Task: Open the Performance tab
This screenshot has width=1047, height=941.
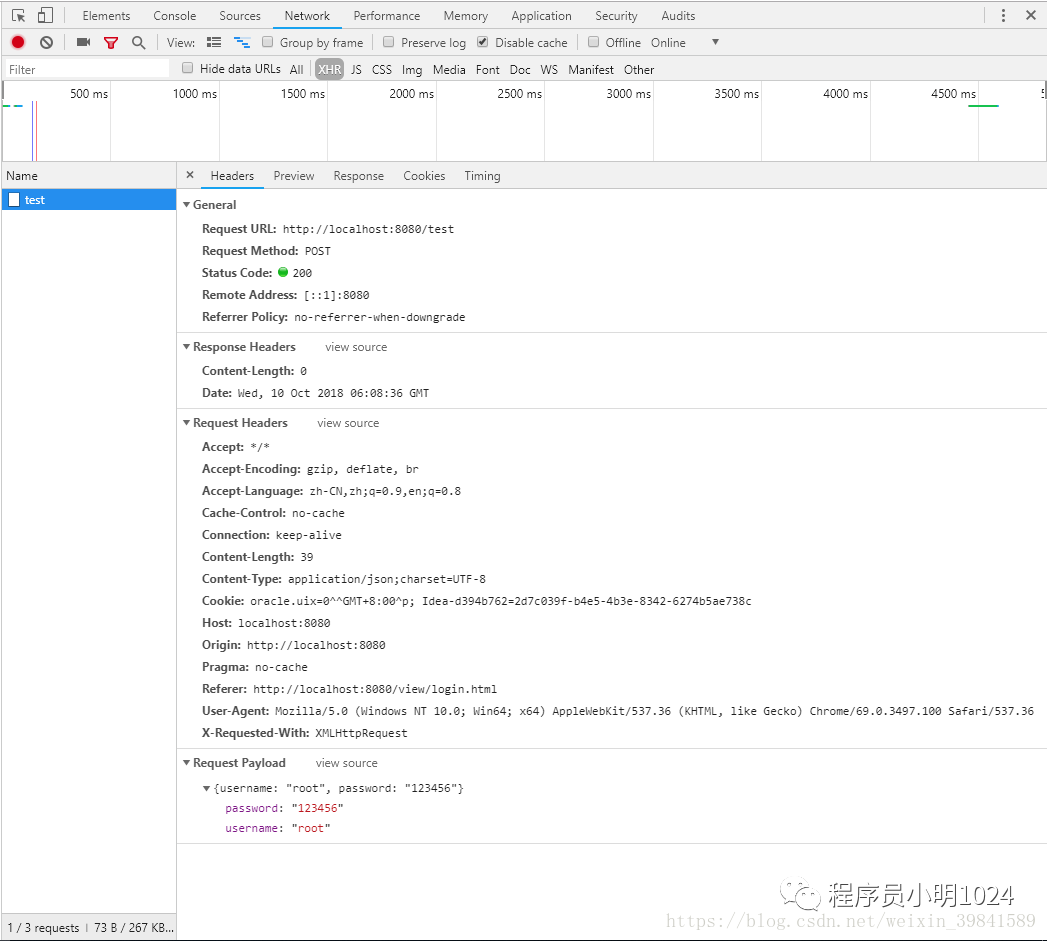Action: tap(387, 15)
